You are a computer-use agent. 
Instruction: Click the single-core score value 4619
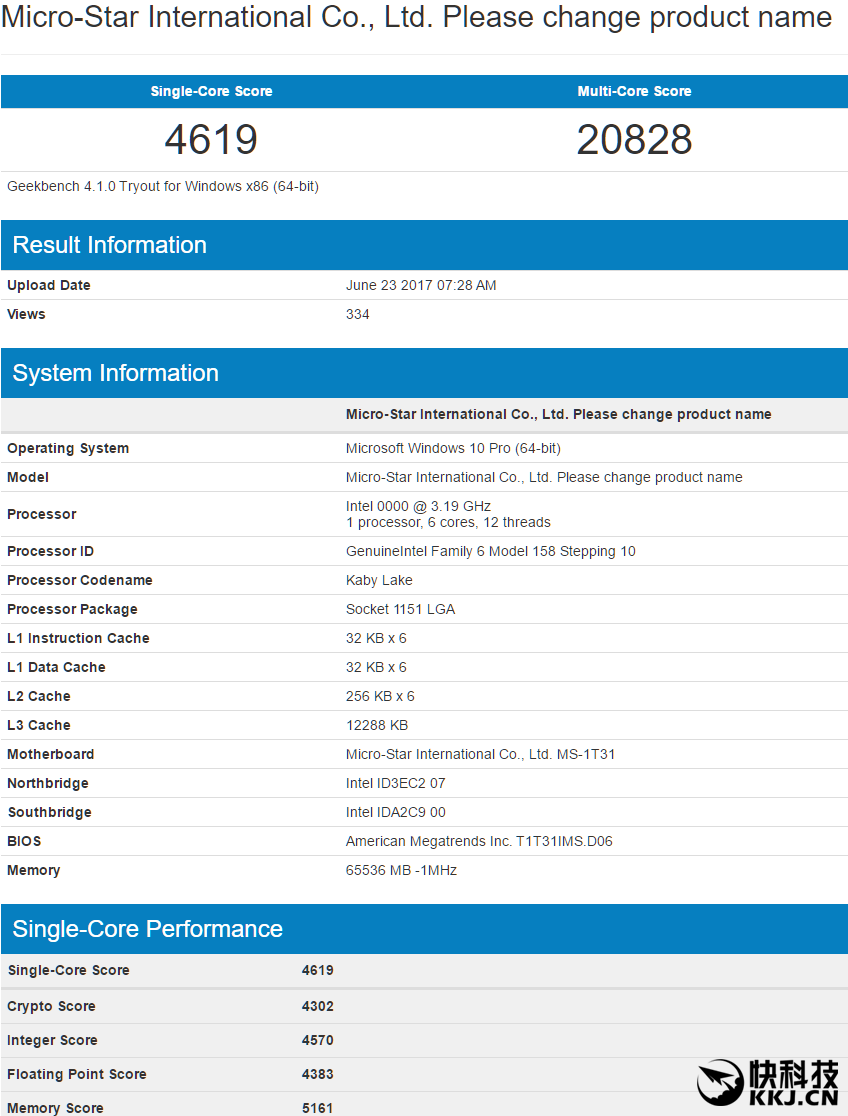(211, 139)
